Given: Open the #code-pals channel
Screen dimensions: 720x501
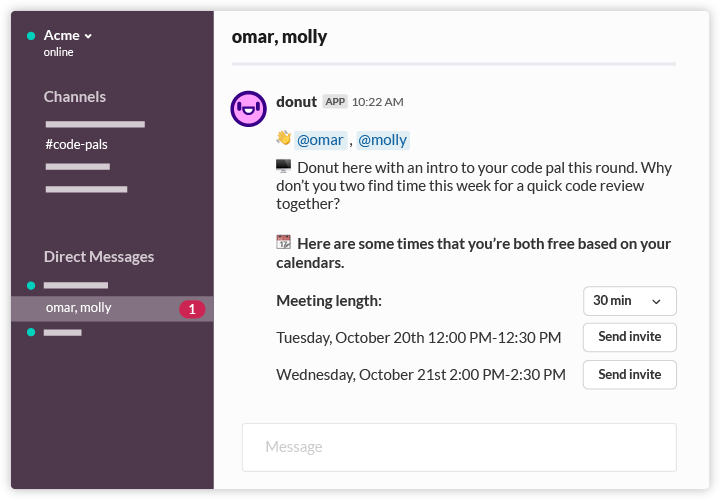Looking at the screenshot, I should pos(76,144).
